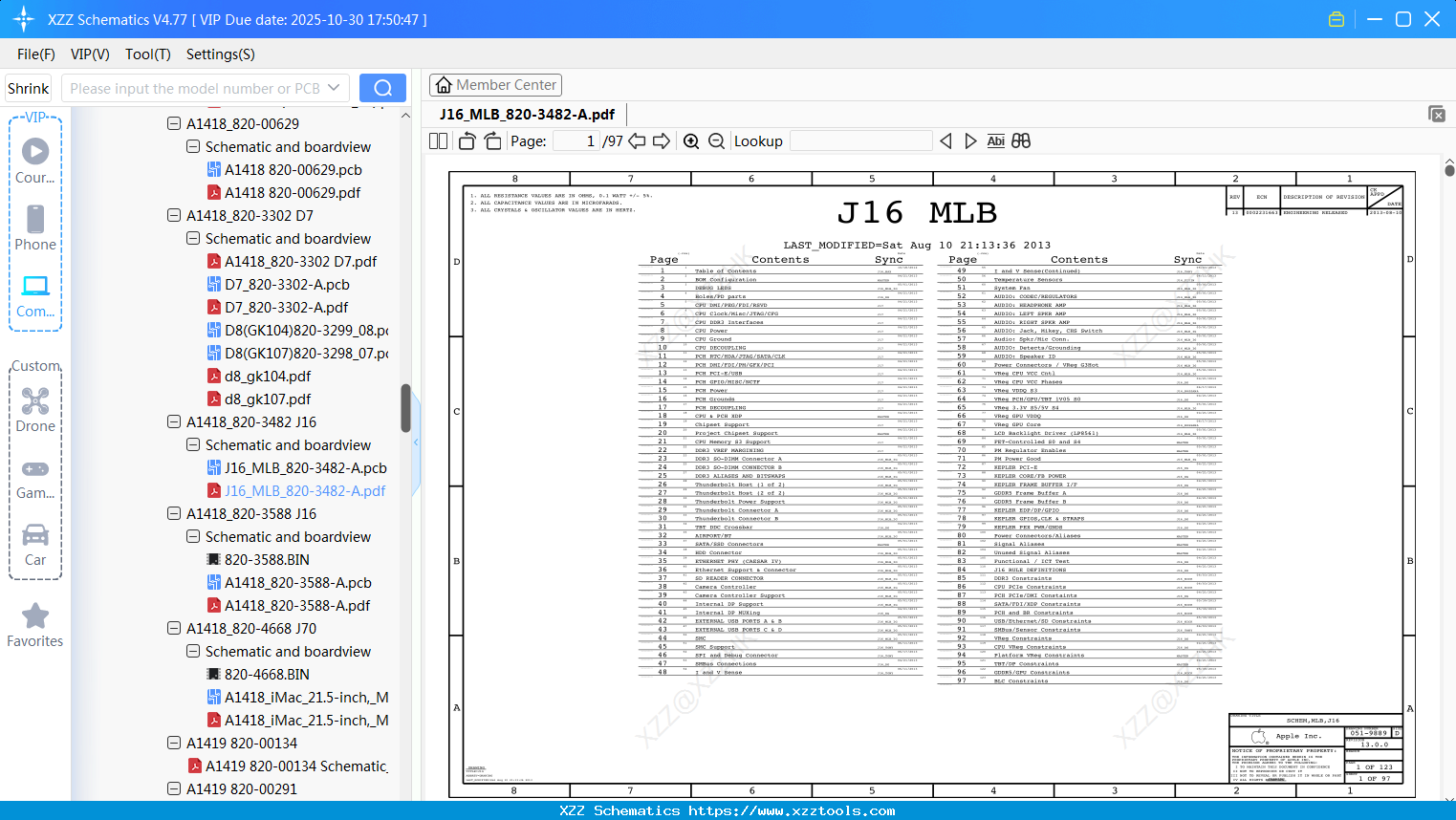Open the Car category in the sidebar
Image resolution: width=1456 pixels, height=820 pixels.
pyautogui.click(x=35, y=545)
